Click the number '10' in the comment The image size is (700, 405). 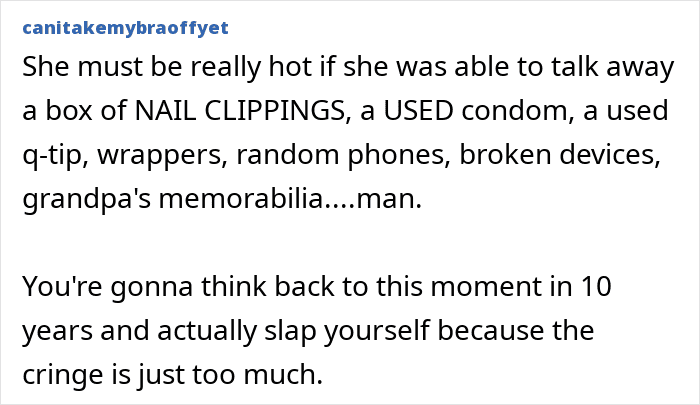(596, 287)
